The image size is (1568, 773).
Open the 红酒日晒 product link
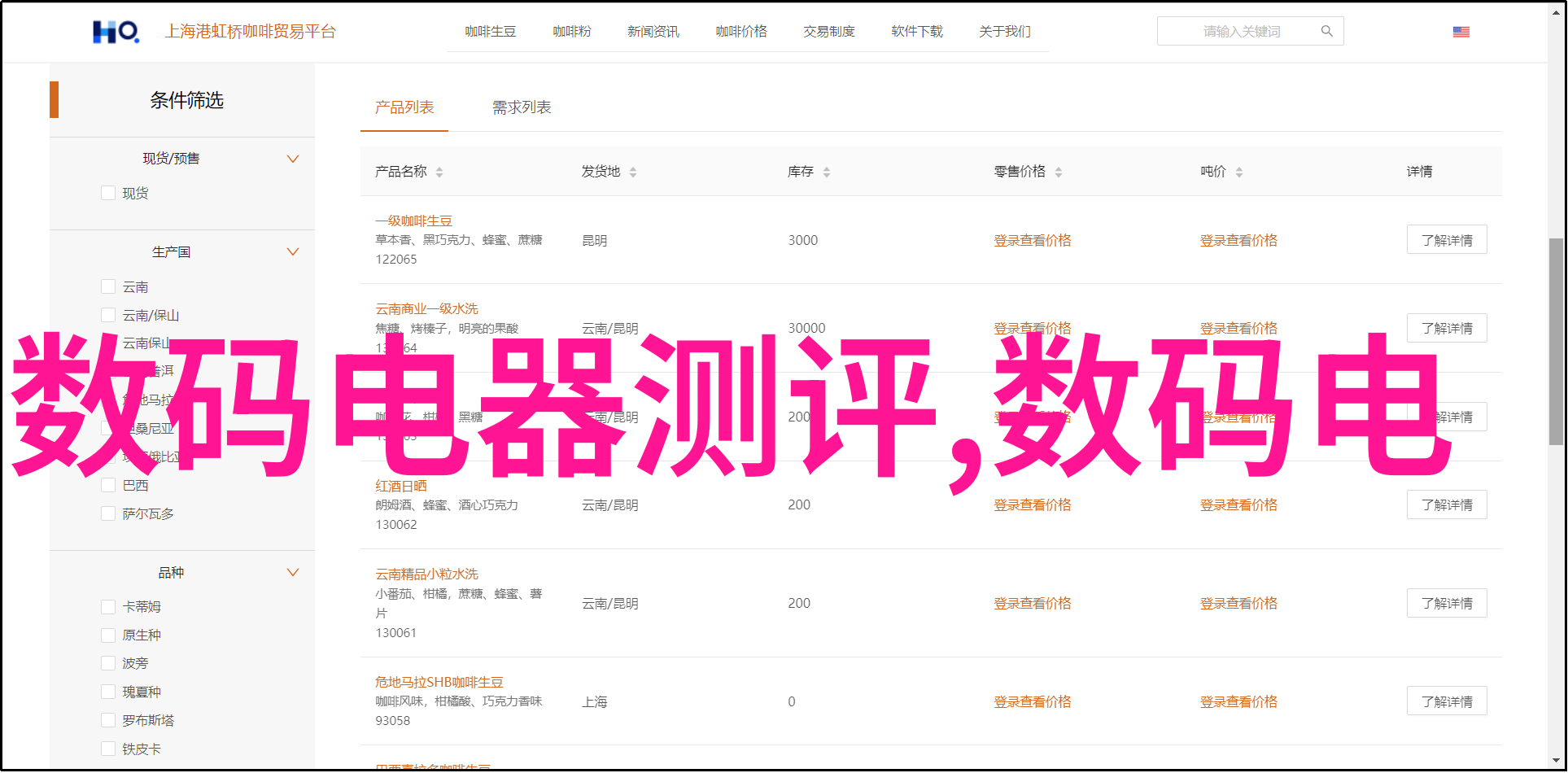(x=400, y=486)
